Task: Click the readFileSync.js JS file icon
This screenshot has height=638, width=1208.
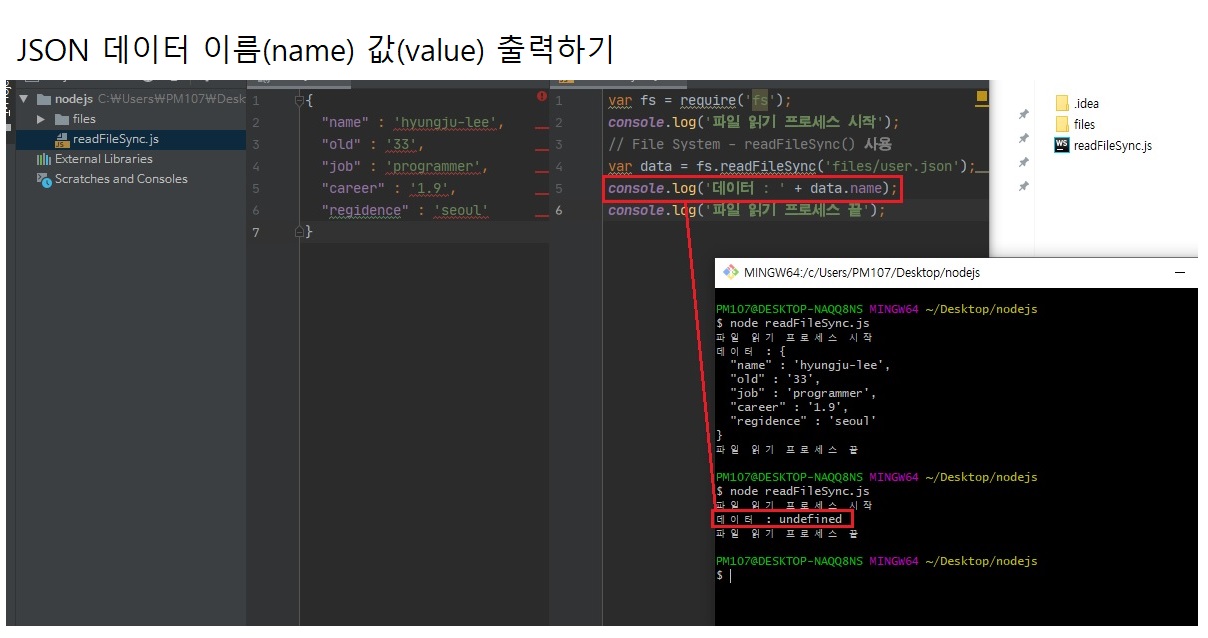Action: 61,139
